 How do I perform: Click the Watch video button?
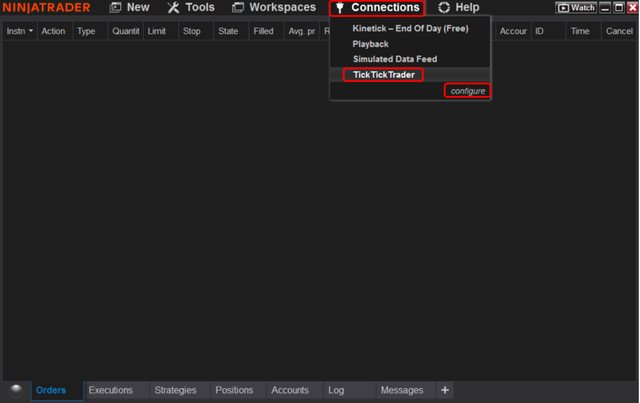coord(576,7)
